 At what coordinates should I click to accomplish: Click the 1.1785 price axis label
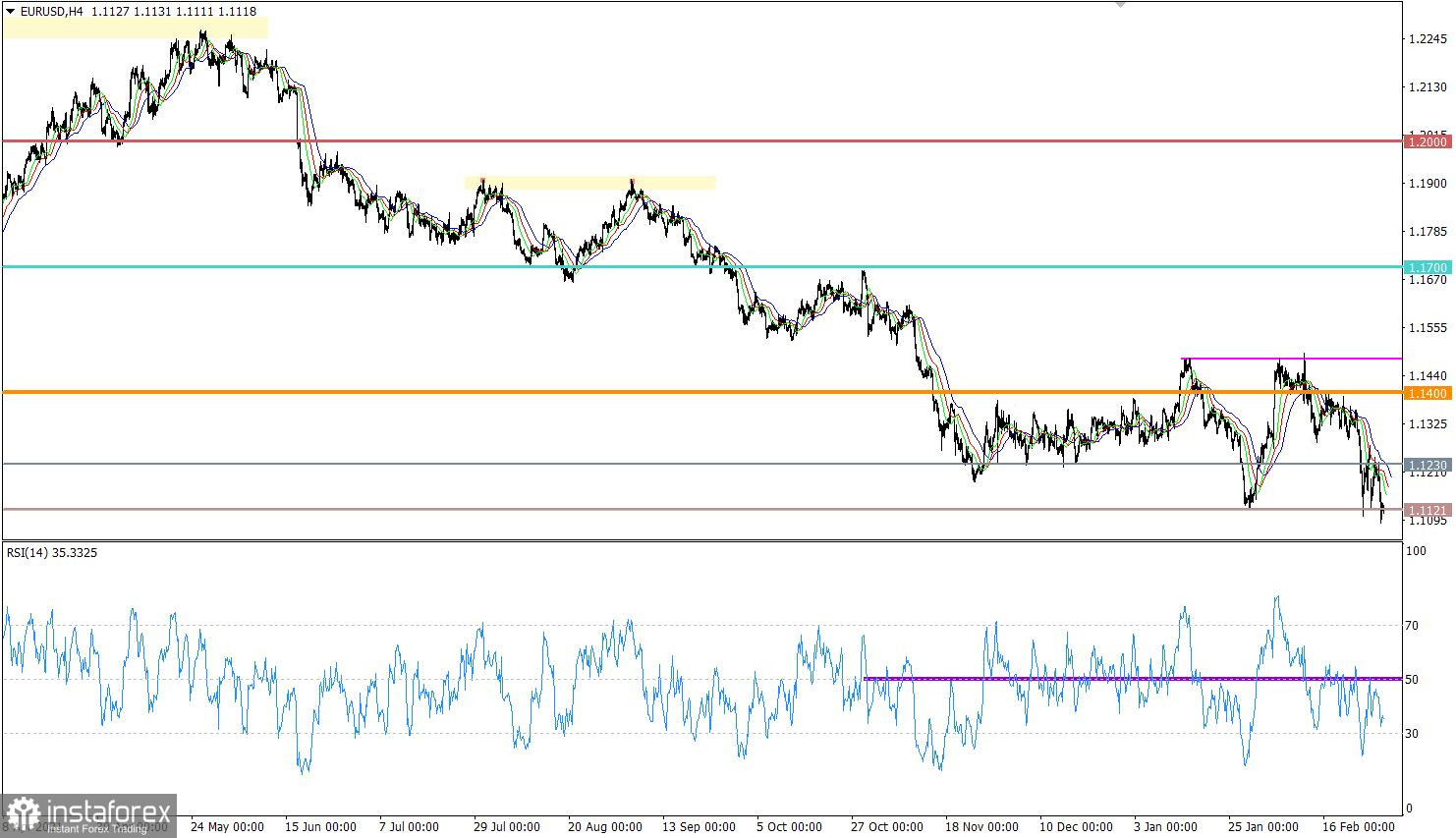[1428, 232]
